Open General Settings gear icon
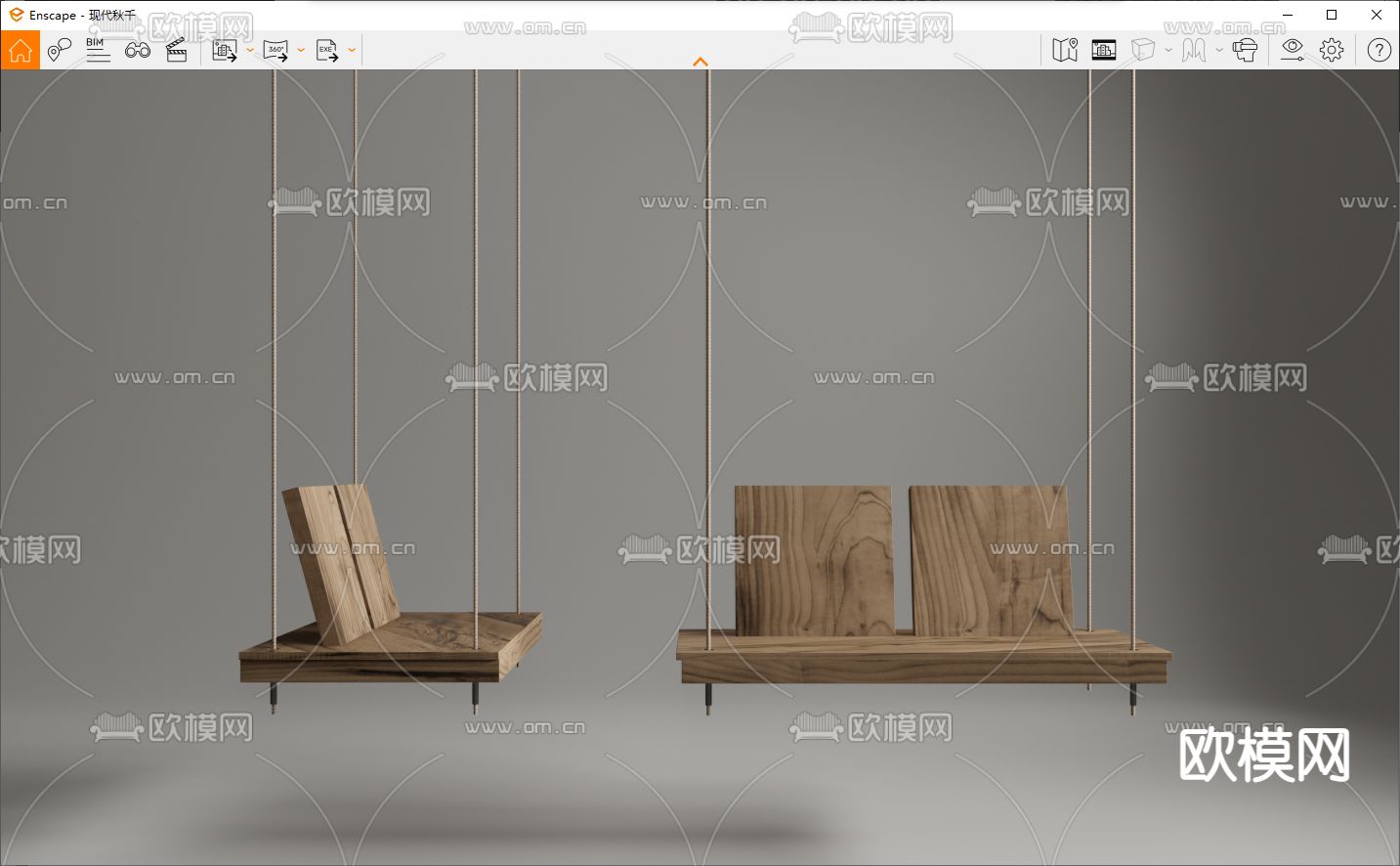Image resolution: width=1400 pixels, height=866 pixels. tap(1332, 50)
